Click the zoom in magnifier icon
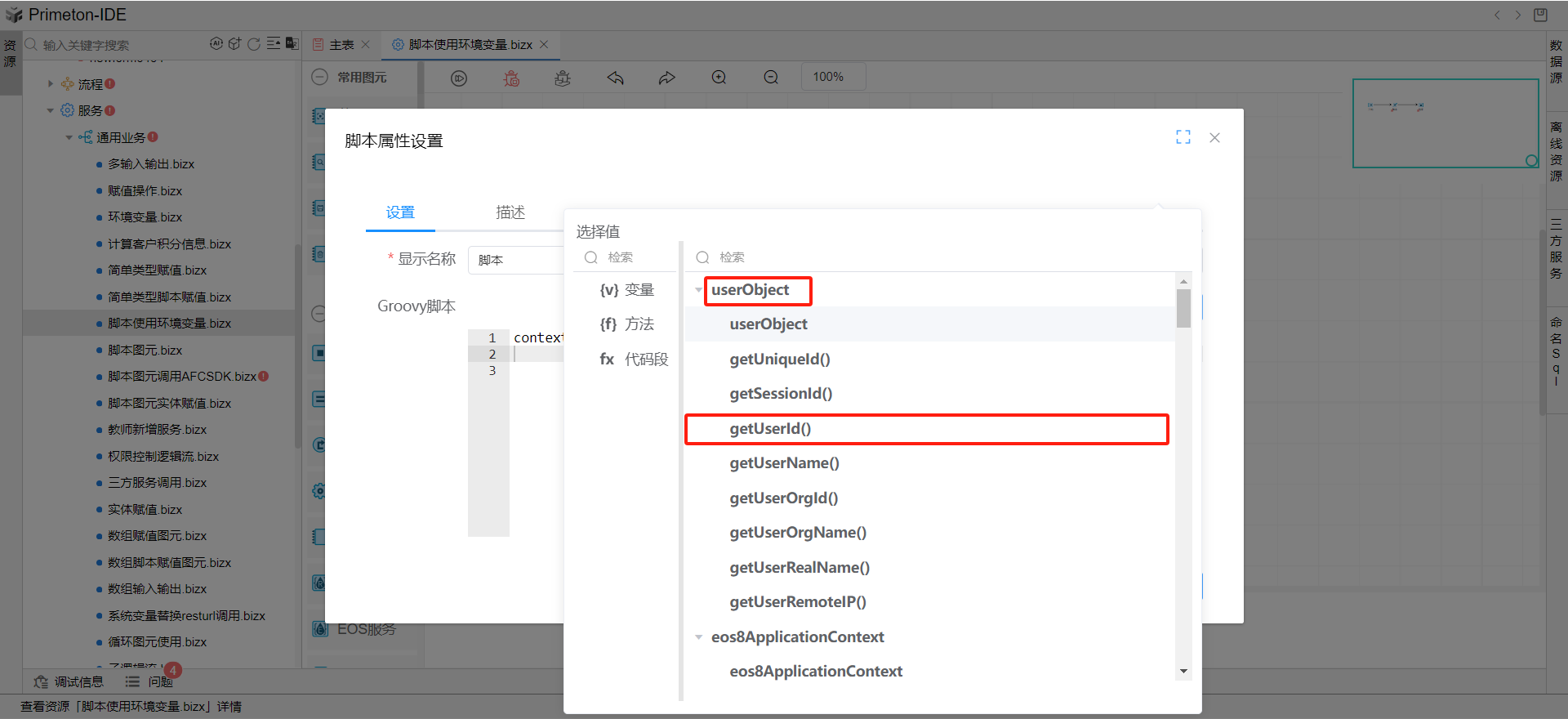The width and height of the screenshot is (1568, 719). tap(719, 77)
